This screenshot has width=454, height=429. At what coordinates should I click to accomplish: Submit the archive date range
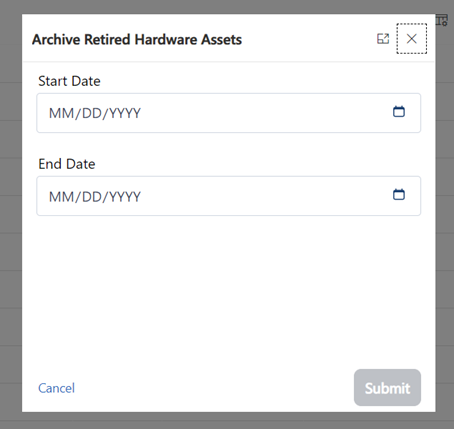[387, 388]
